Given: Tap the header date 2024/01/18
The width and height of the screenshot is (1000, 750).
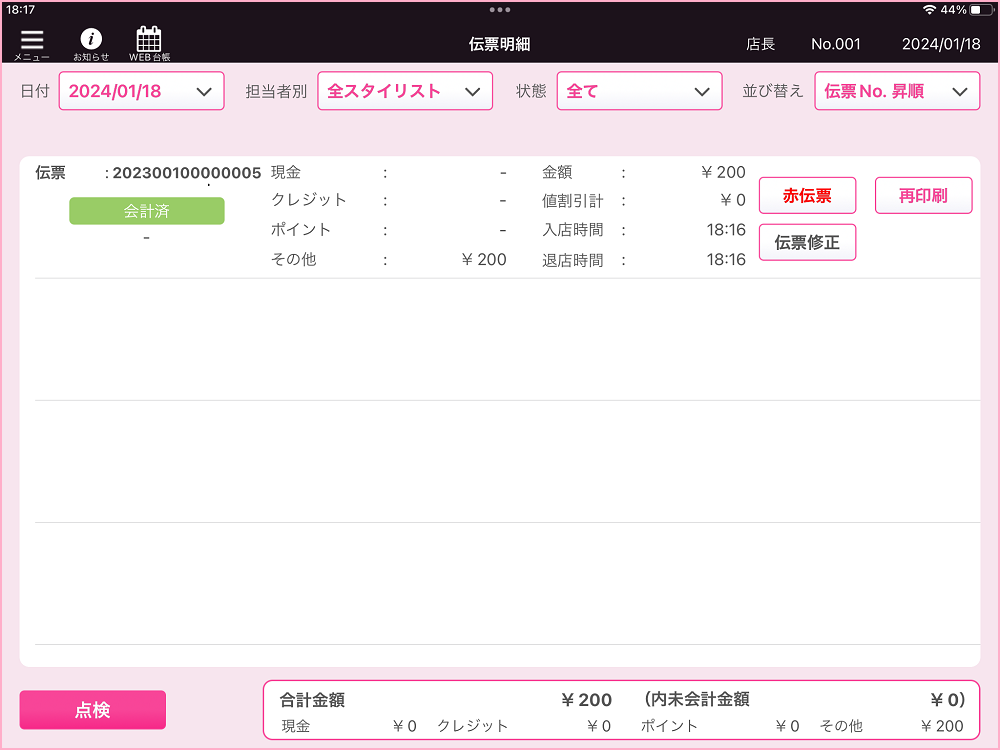Looking at the screenshot, I should click(x=941, y=44).
